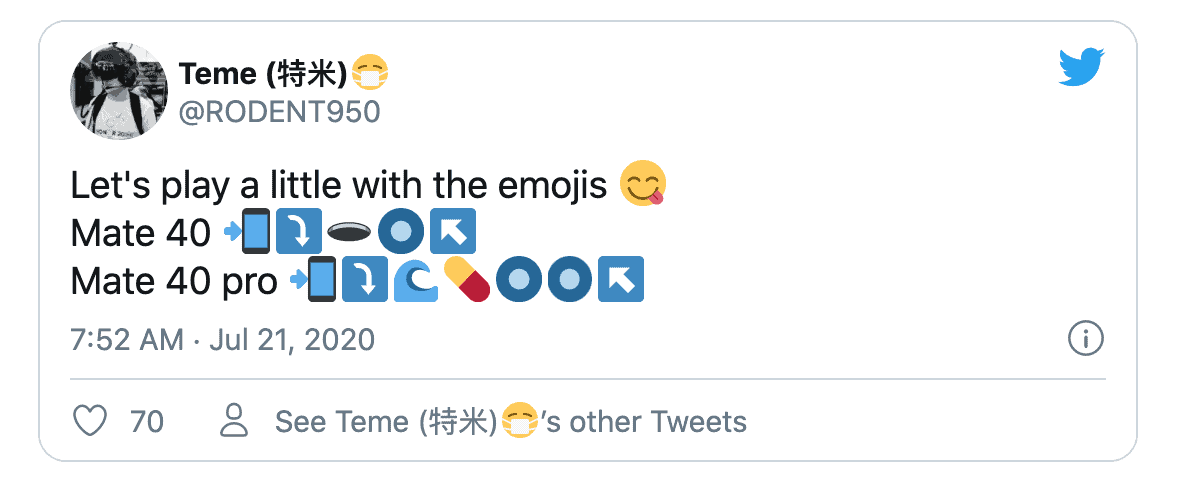Click the curved down arrow emoji in Mate 40 pro line
The image size is (1186, 482).
(x=364, y=280)
